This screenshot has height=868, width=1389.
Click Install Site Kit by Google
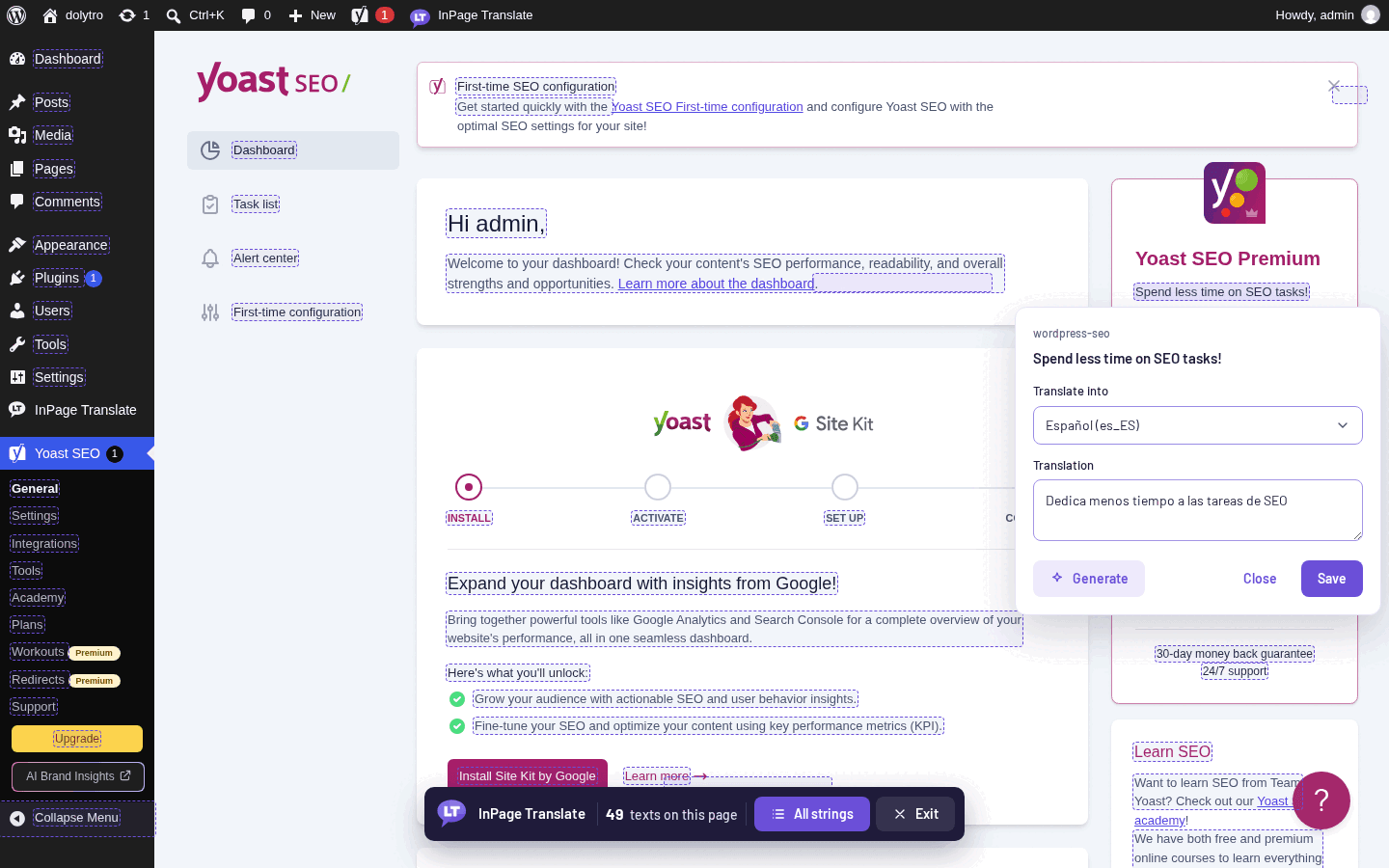[x=528, y=775]
